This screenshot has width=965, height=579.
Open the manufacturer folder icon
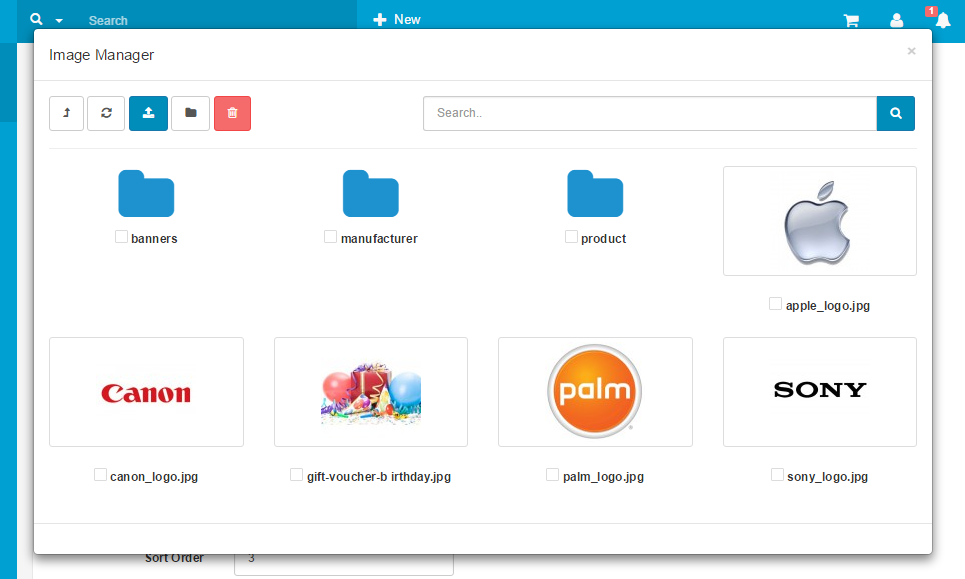pos(370,194)
